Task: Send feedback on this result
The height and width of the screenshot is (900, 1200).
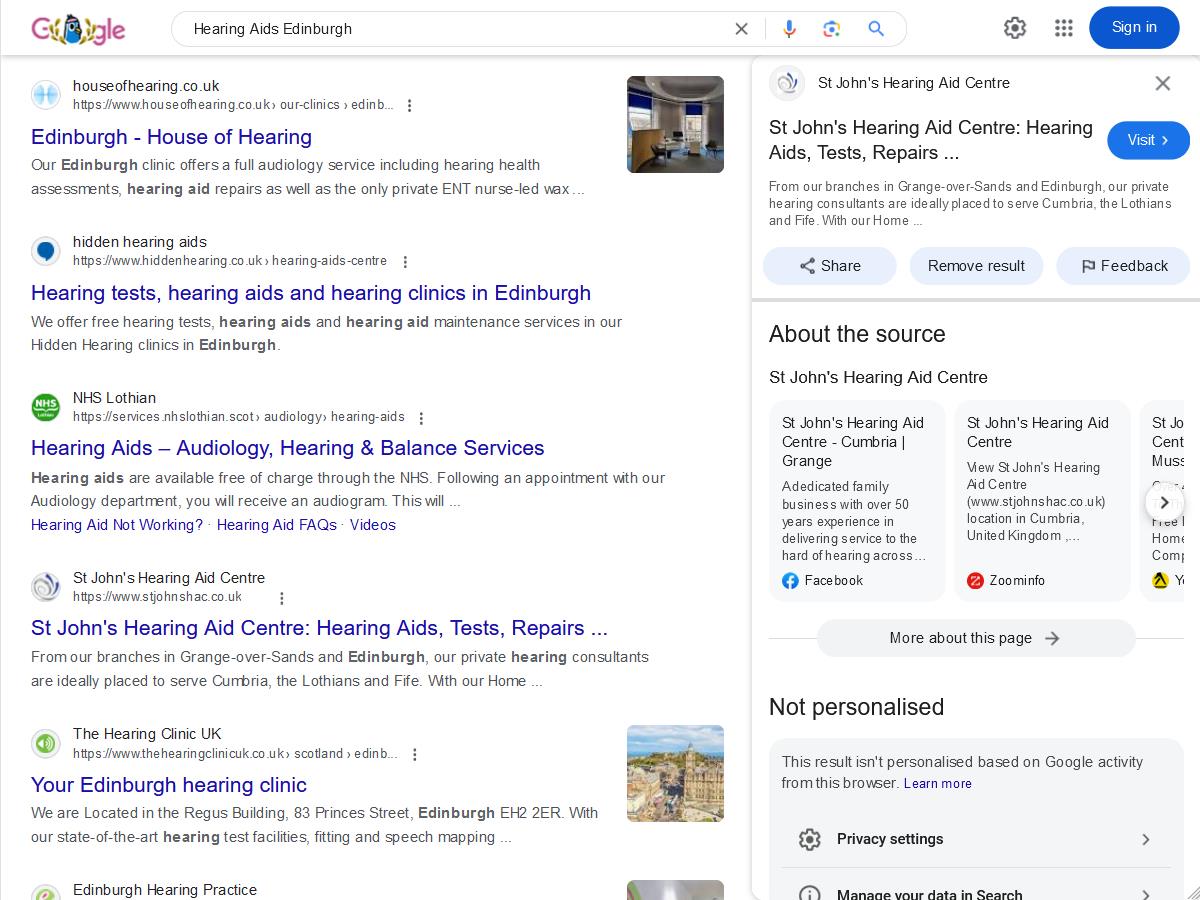Action: (x=1124, y=266)
